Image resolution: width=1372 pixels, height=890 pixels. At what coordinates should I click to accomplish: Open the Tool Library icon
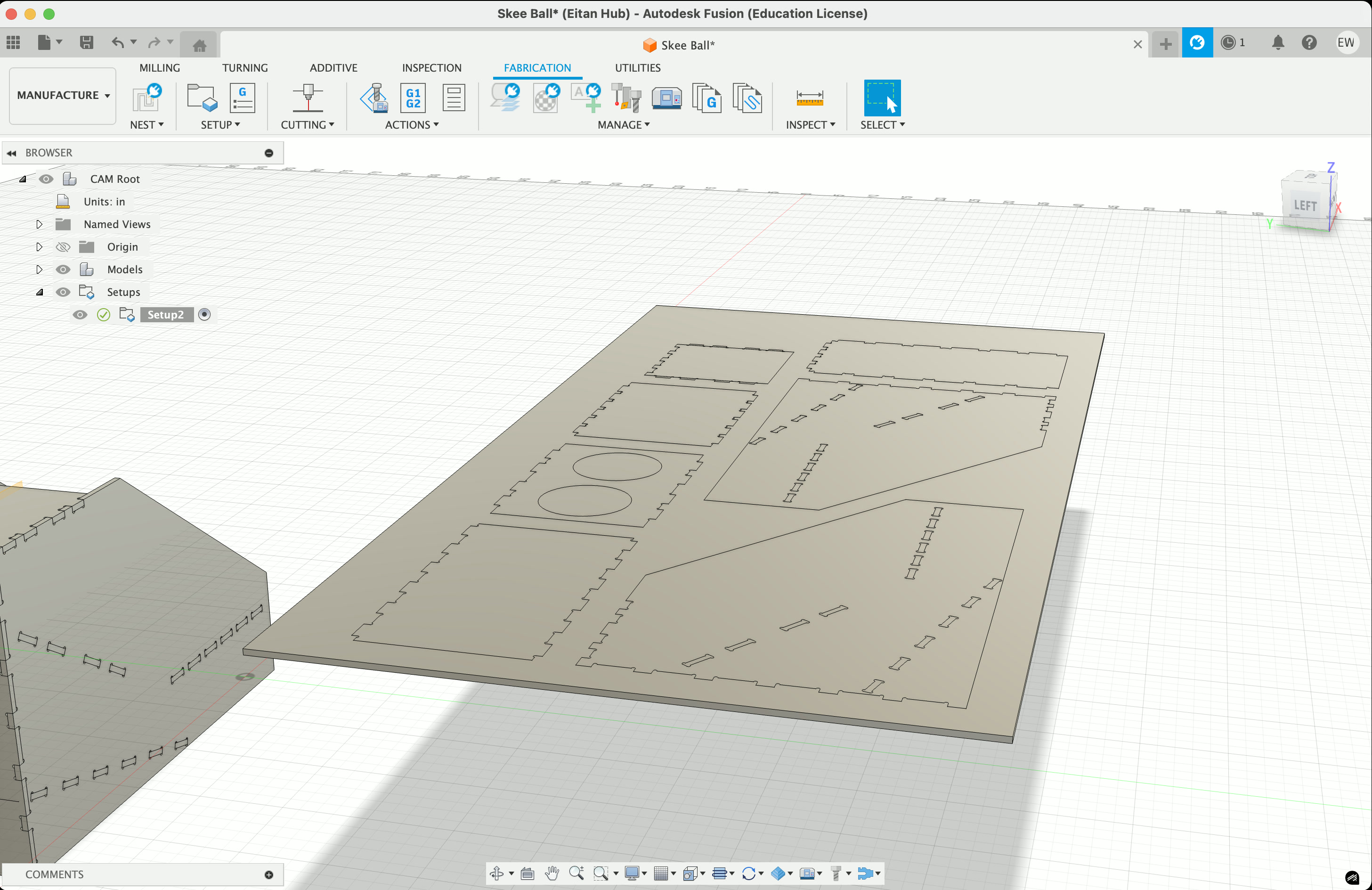[x=626, y=98]
